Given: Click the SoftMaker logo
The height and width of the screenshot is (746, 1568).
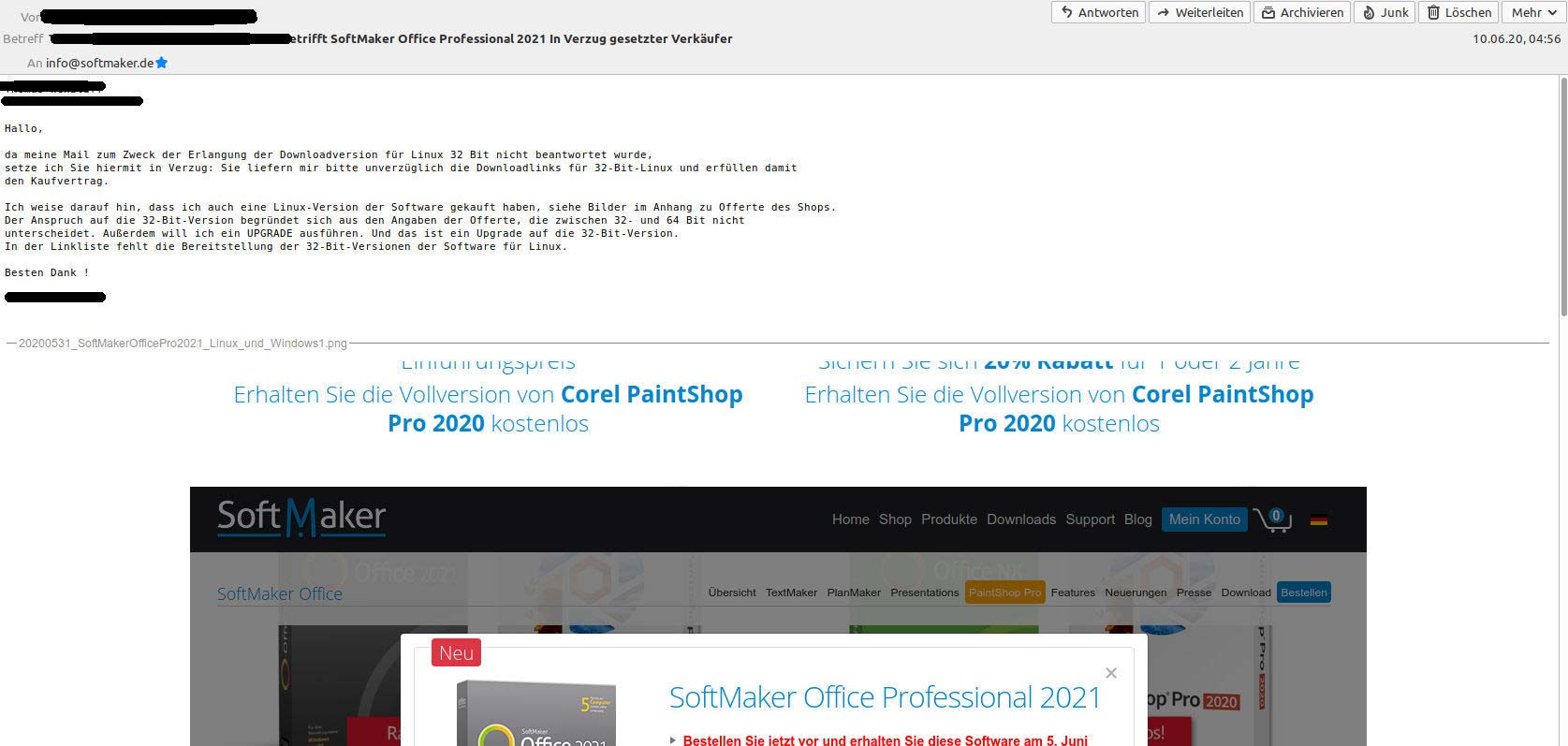Looking at the screenshot, I should 301,518.
